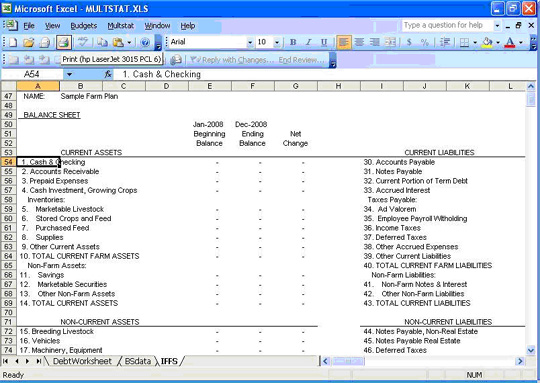Select the IFFS sheet tab
The width and height of the screenshot is (540, 383).
[x=169, y=361]
